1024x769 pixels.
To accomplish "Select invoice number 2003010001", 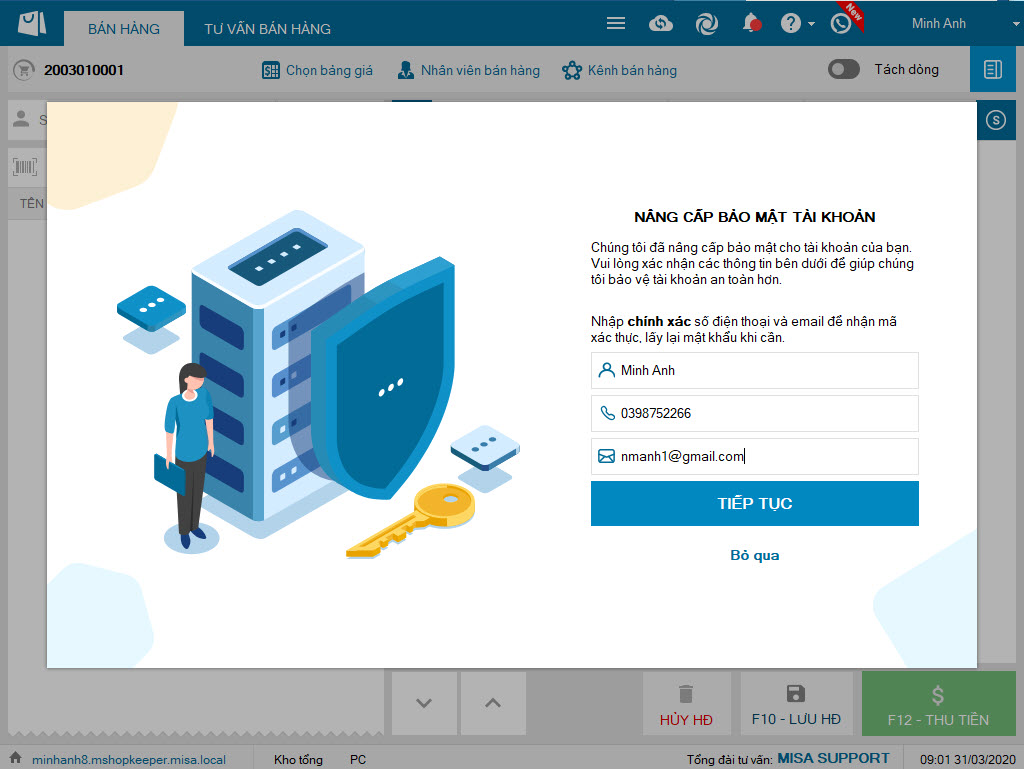I will [x=84, y=70].
